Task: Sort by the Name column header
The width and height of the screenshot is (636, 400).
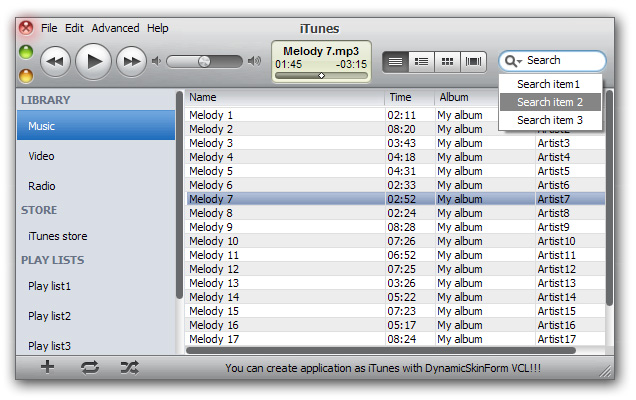Action: click(285, 97)
